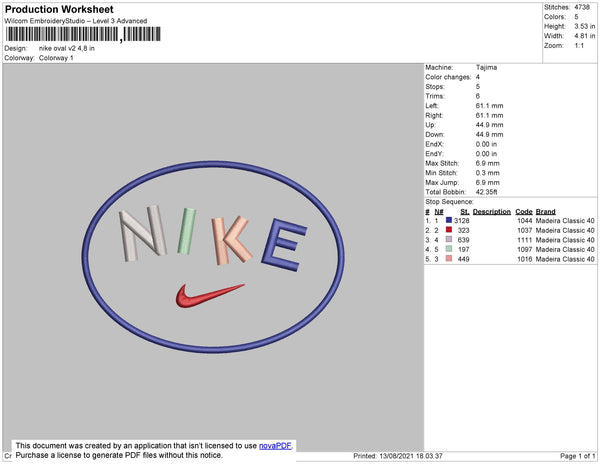Click the Page 1 of 1 footer
This screenshot has height=464, width=600.
[577, 456]
